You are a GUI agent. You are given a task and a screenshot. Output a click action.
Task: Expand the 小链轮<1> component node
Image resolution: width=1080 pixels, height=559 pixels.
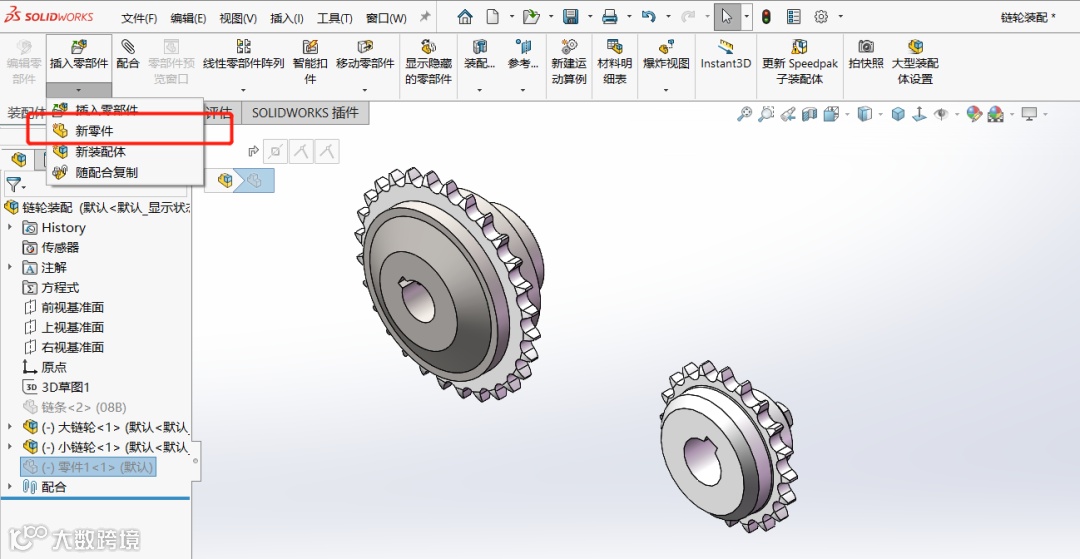point(10,447)
